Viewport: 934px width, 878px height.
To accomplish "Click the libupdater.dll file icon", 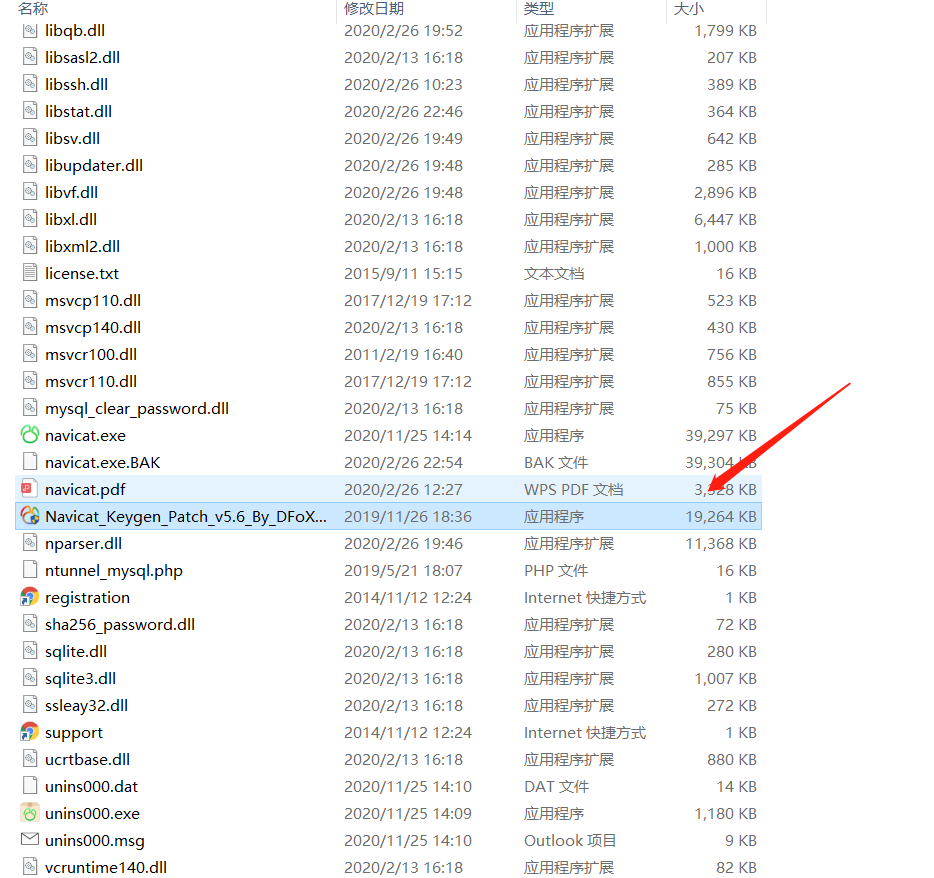I will pyautogui.click(x=30, y=164).
